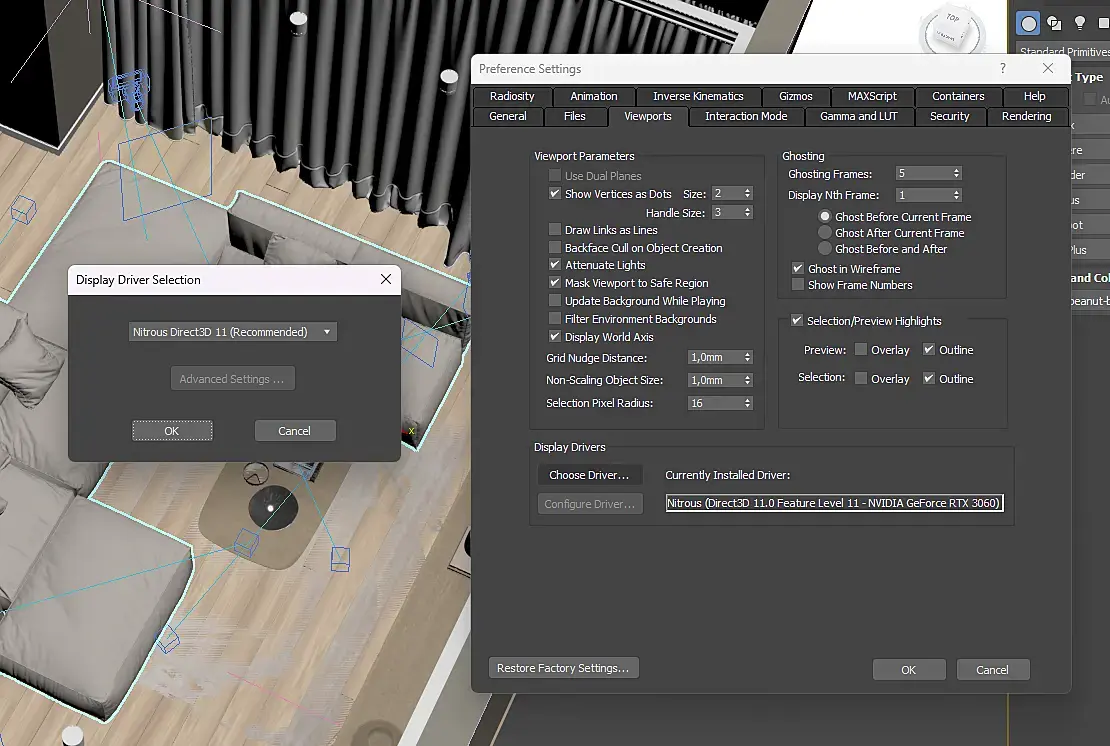Click the Selection Pixel Radius field

click(714, 403)
